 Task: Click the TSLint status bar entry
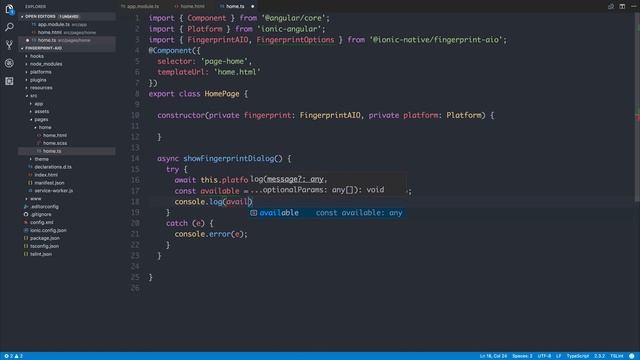click(616, 356)
